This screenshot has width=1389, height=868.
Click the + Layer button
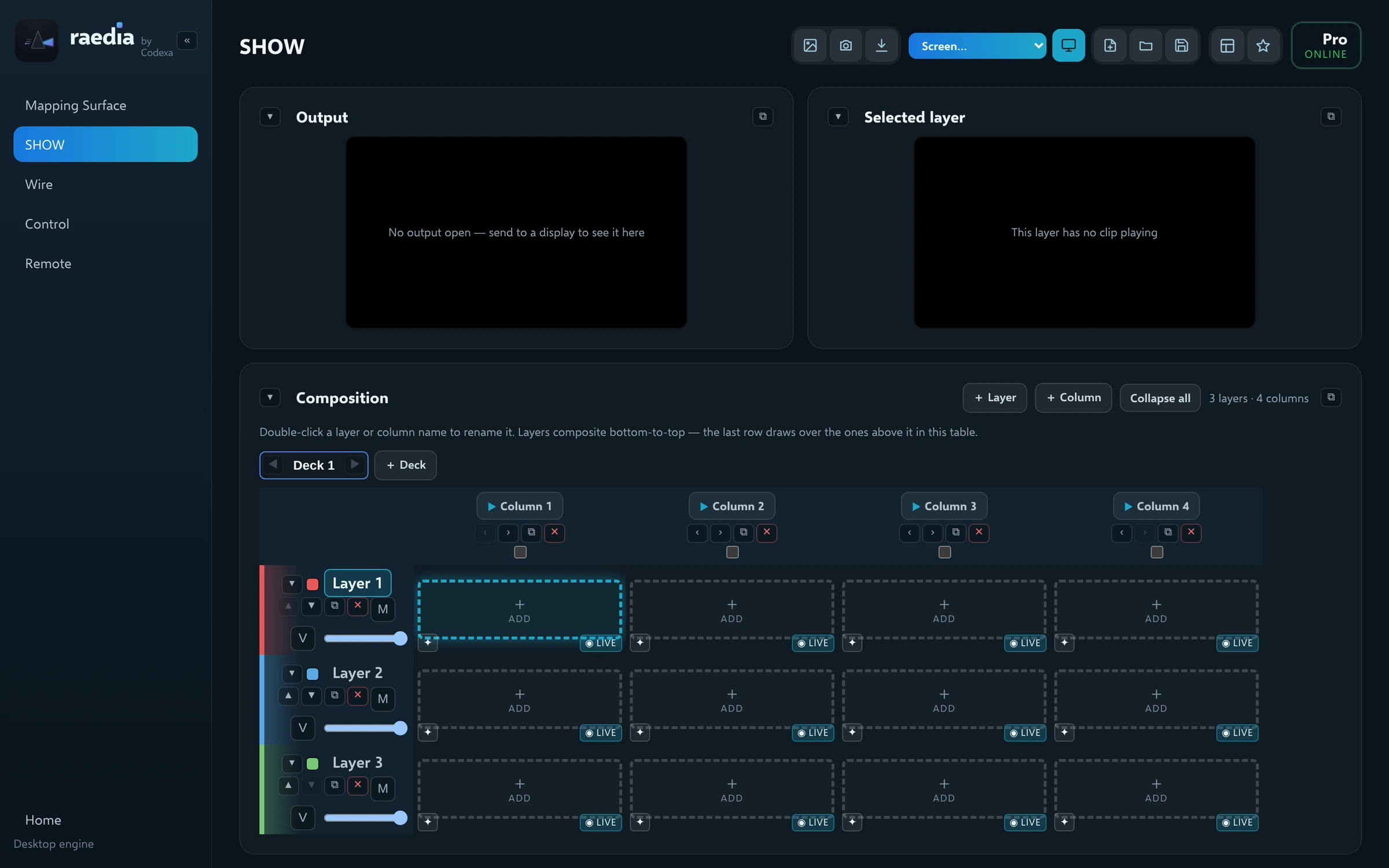coord(995,398)
